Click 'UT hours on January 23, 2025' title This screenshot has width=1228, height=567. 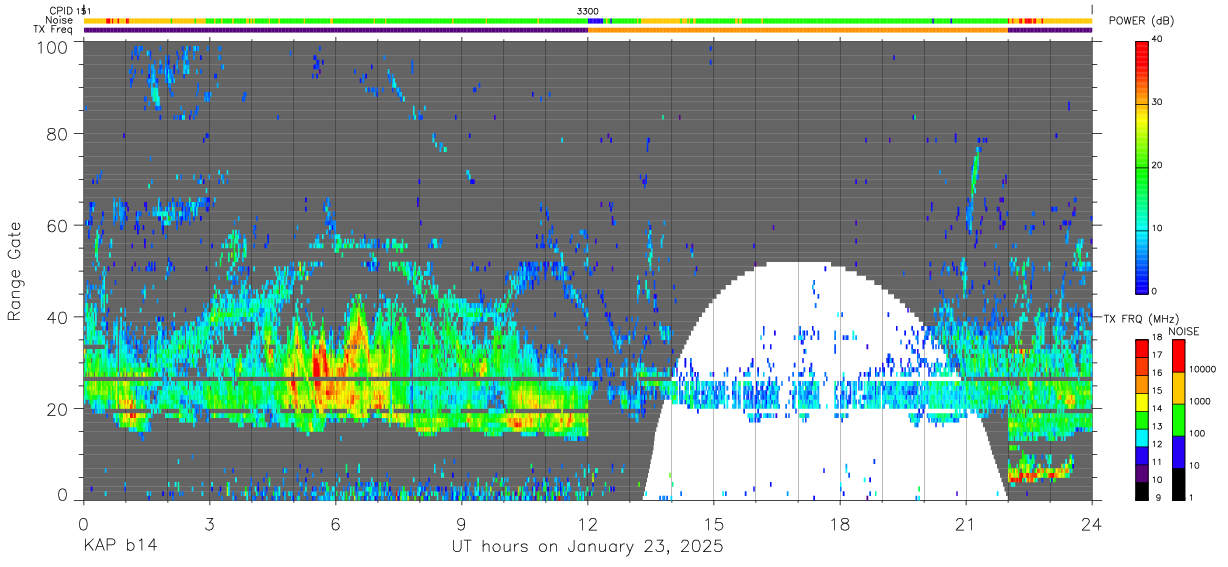[587, 547]
